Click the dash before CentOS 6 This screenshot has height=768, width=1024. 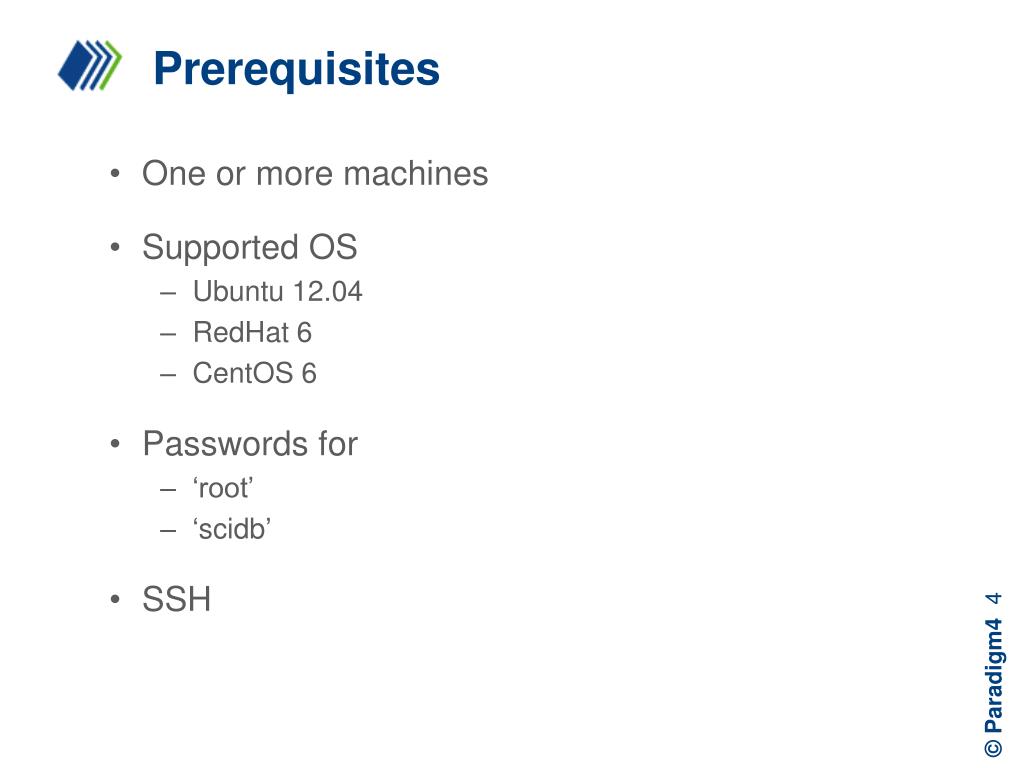168,375
